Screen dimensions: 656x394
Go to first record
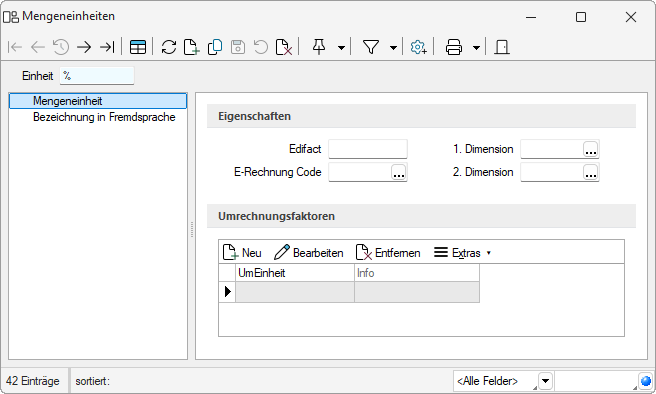(15, 47)
